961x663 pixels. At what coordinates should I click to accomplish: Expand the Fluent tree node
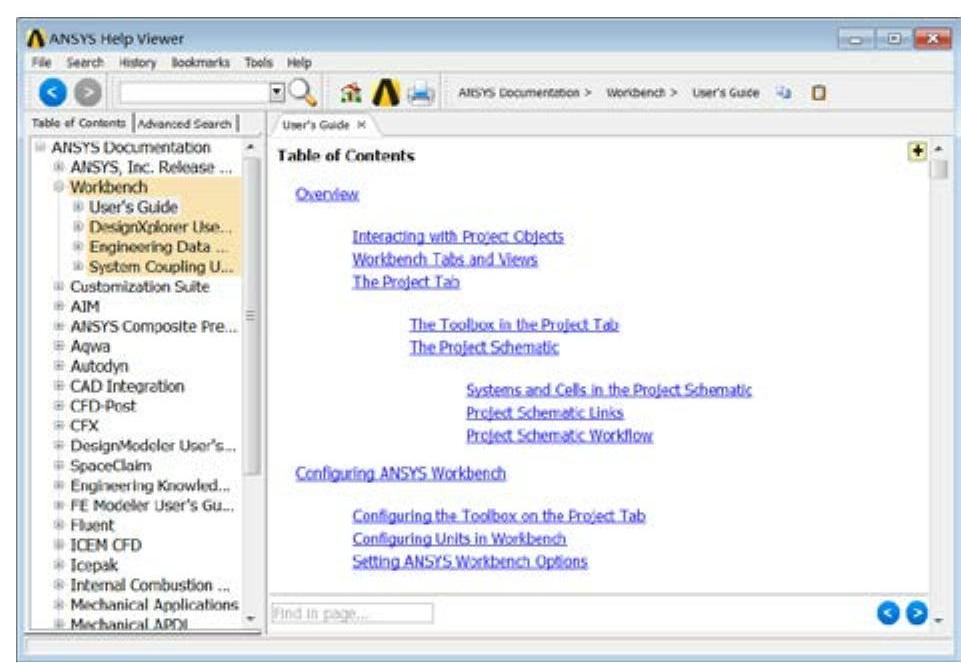point(60,525)
